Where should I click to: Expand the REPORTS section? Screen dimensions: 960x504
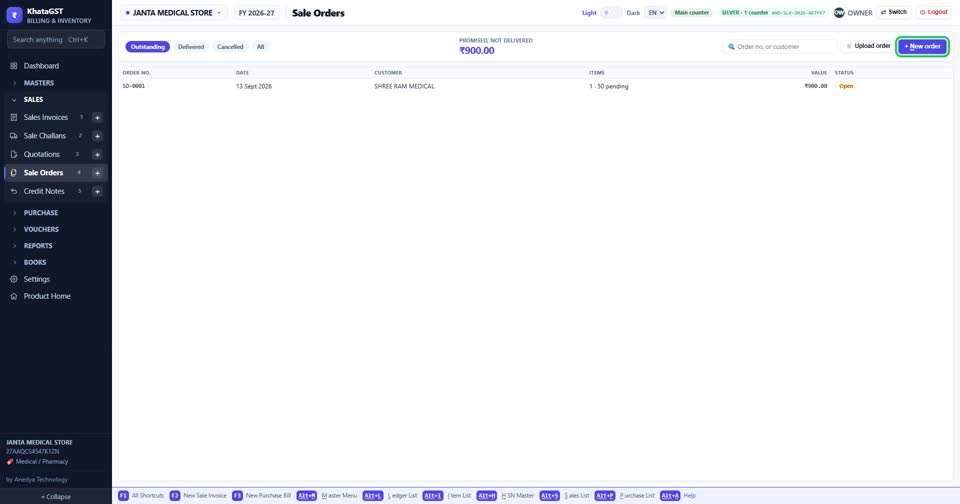[x=38, y=246]
